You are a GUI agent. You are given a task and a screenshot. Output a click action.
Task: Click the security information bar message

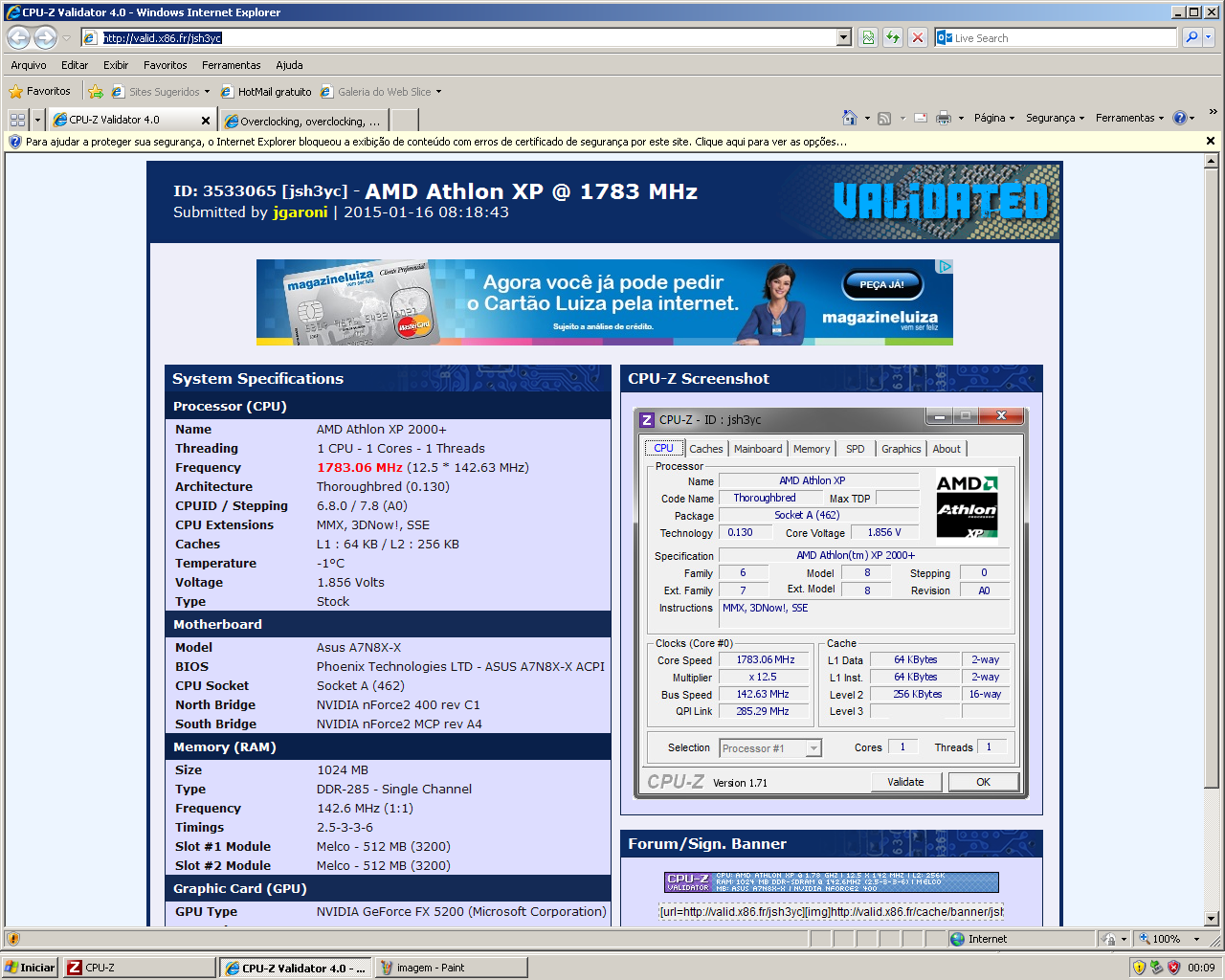coord(435,142)
